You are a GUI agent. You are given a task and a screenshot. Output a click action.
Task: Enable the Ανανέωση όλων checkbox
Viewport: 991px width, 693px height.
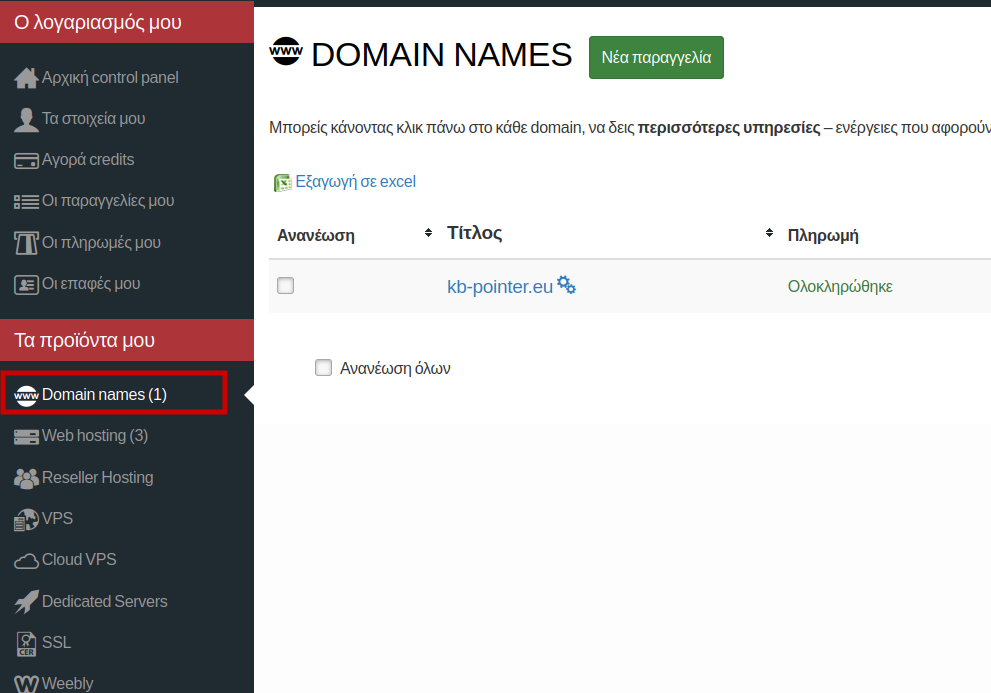pos(323,368)
